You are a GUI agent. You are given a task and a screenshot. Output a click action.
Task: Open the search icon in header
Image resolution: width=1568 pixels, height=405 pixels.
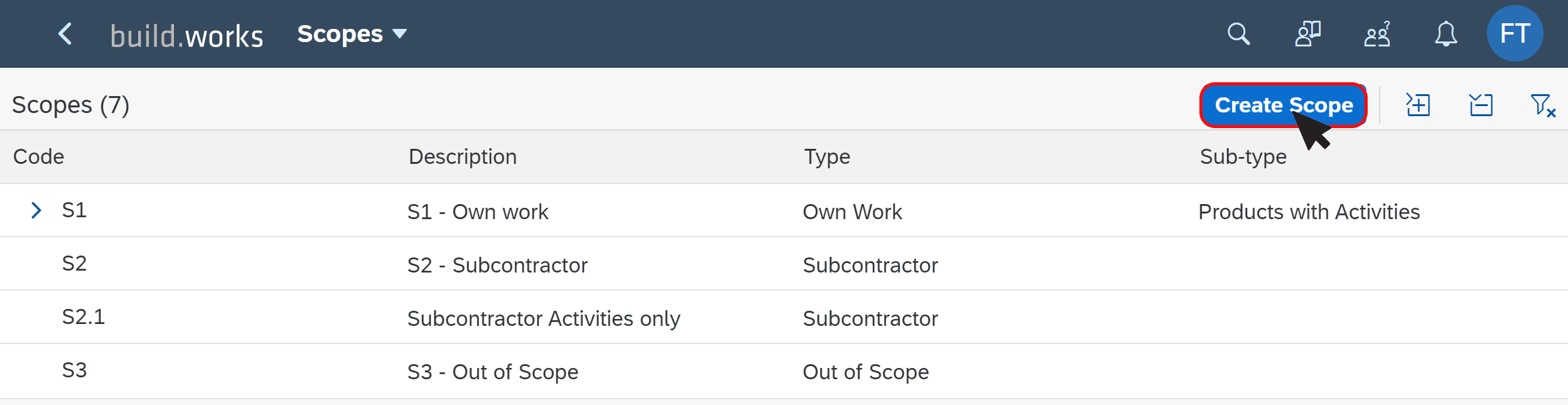coord(1238,34)
